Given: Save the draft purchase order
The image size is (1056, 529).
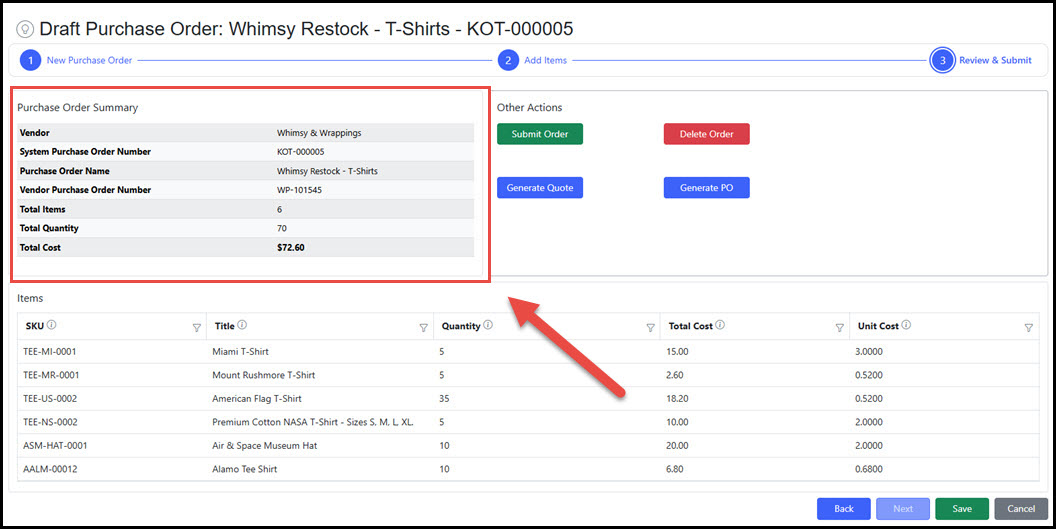Looking at the screenshot, I should click(x=961, y=508).
